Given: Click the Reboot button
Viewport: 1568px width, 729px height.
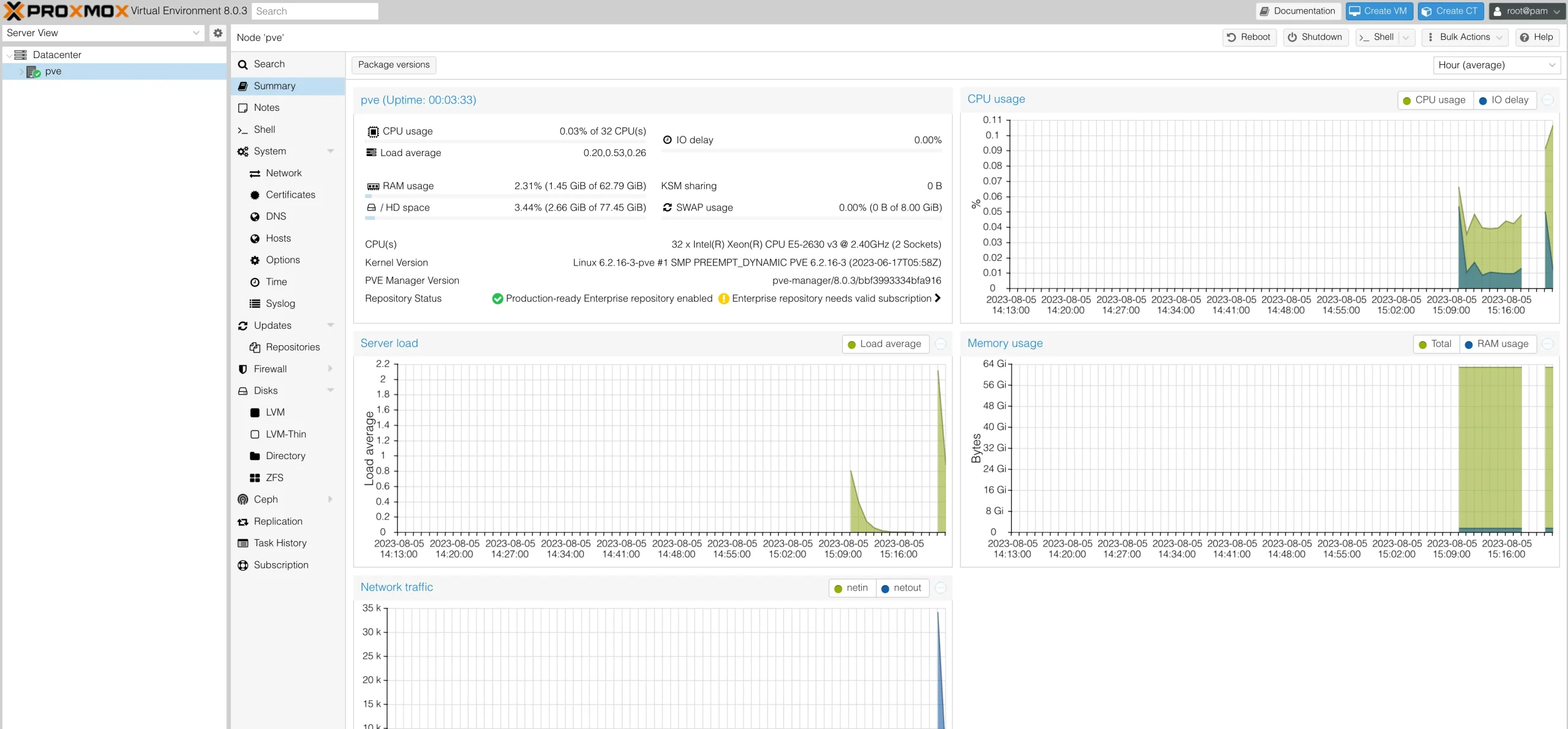Looking at the screenshot, I should pyautogui.click(x=1249, y=37).
